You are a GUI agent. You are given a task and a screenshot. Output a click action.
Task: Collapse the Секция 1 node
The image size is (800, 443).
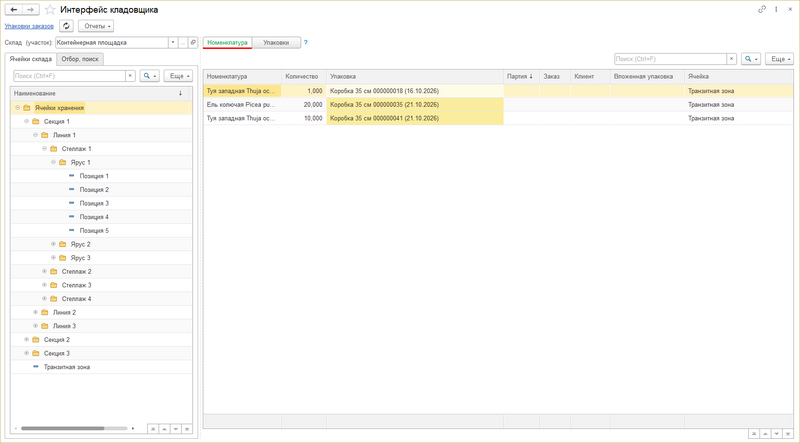[x=27, y=121]
